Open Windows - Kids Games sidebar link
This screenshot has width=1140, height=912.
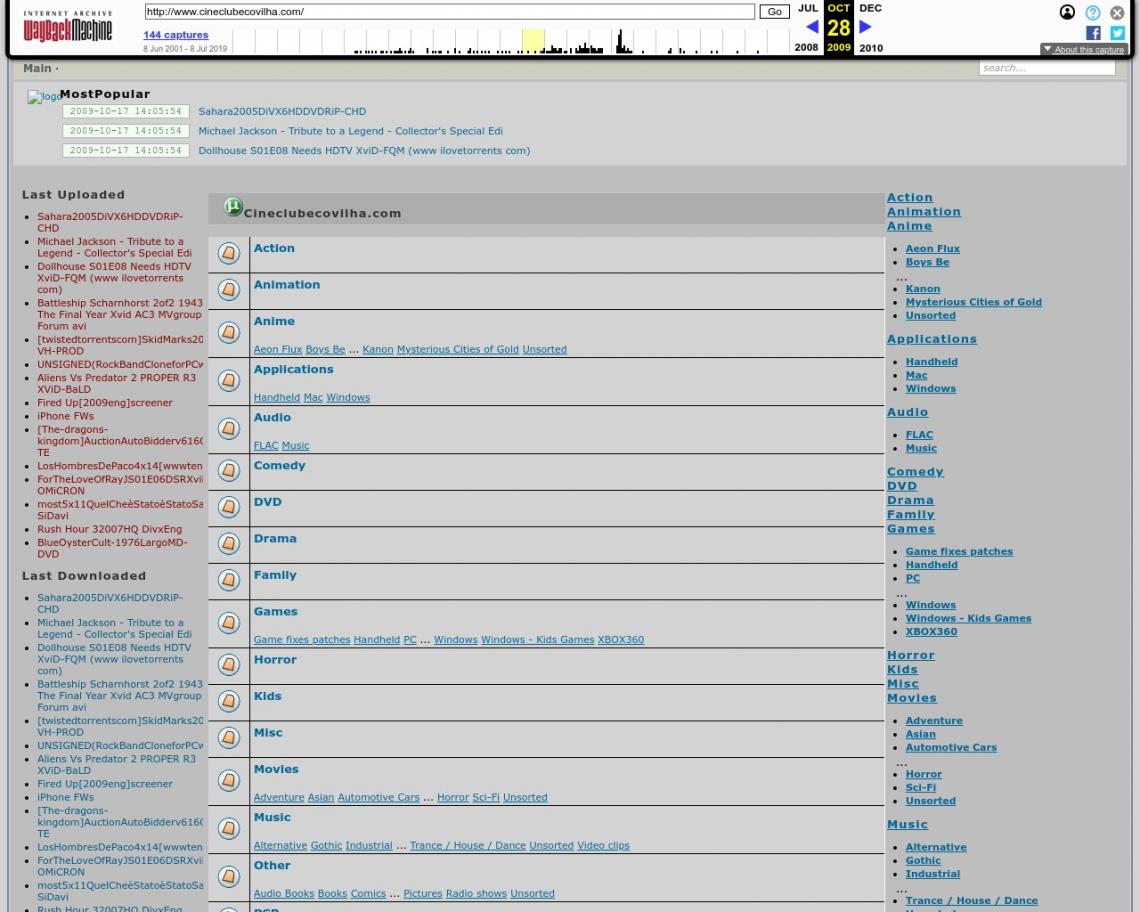point(968,618)
